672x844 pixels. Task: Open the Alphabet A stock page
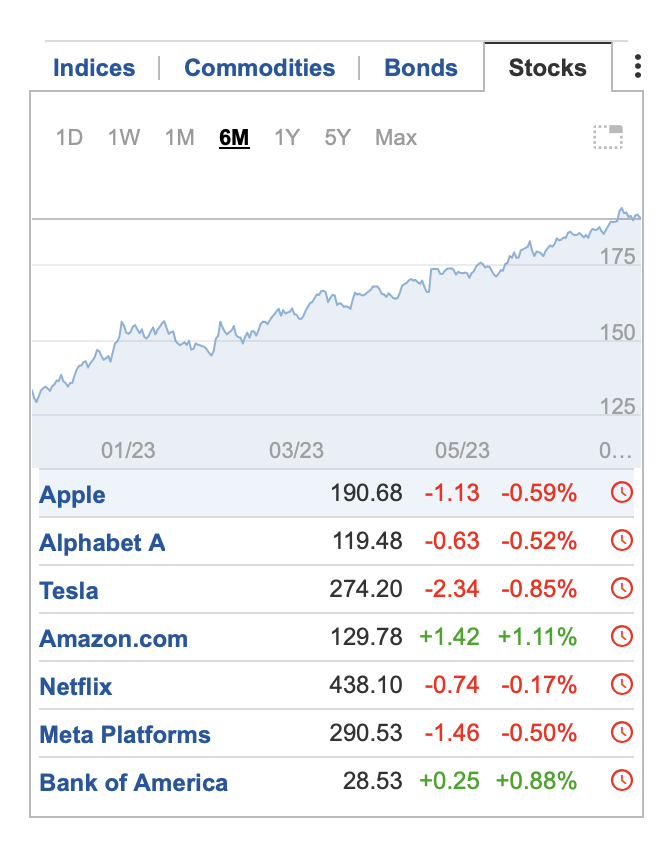click(102, 542)
